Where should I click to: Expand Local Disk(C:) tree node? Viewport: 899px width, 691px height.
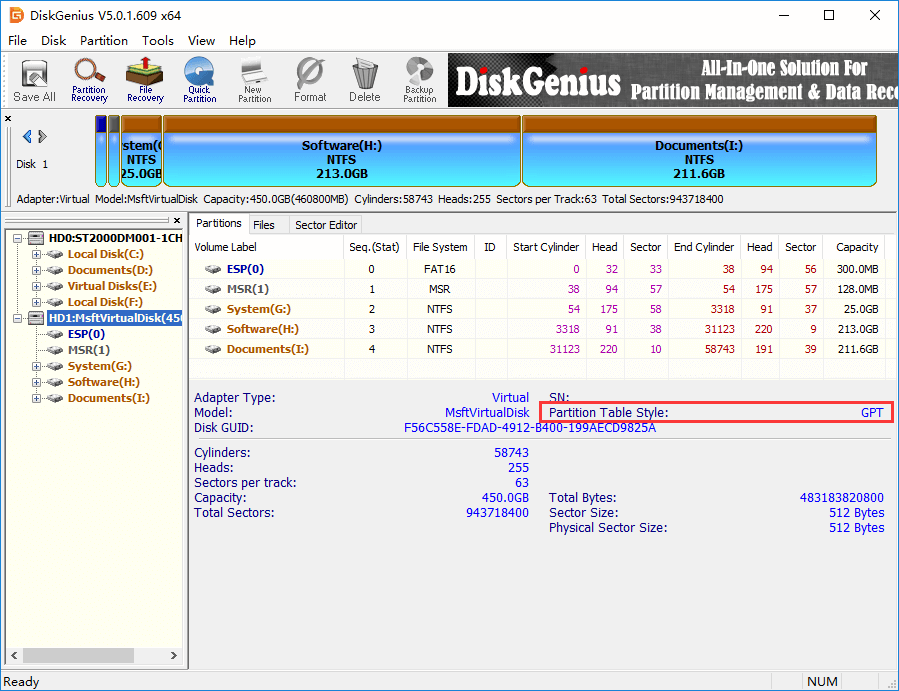(36, 254)
